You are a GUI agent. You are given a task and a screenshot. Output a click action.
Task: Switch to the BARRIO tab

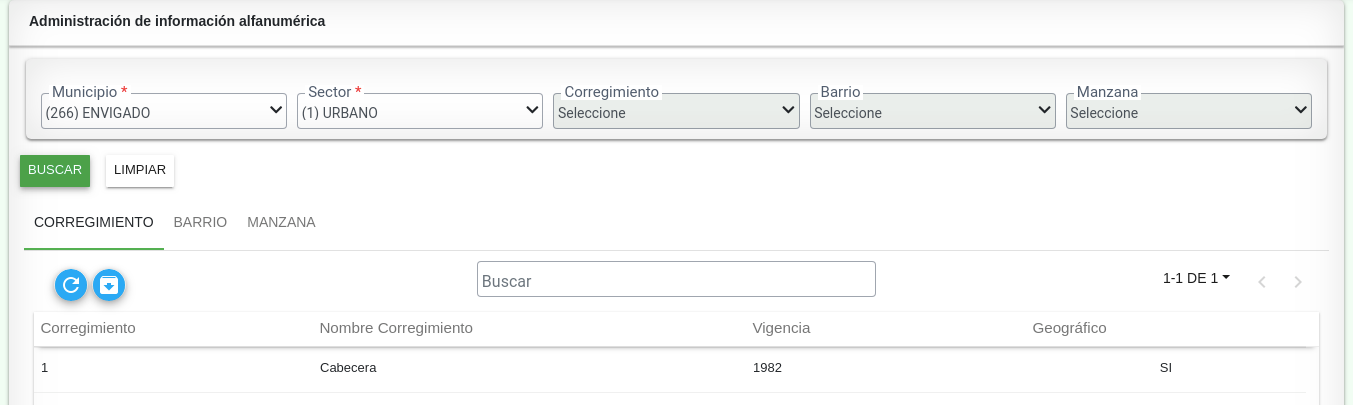coord(200,222)
